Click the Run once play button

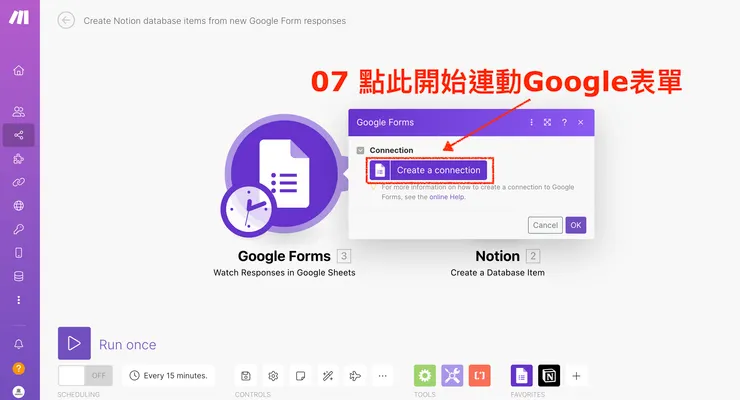(74, 343)
